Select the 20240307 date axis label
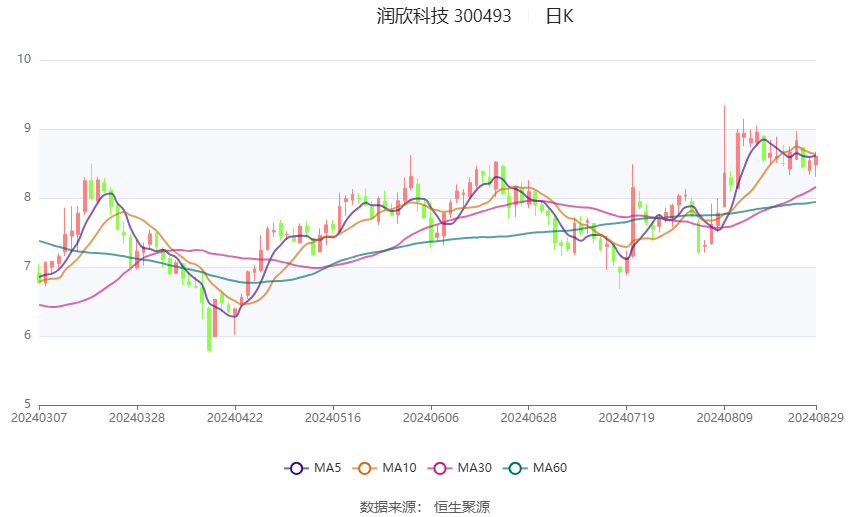Viewport: 850px width, 517px height. (x=39, y=418)
